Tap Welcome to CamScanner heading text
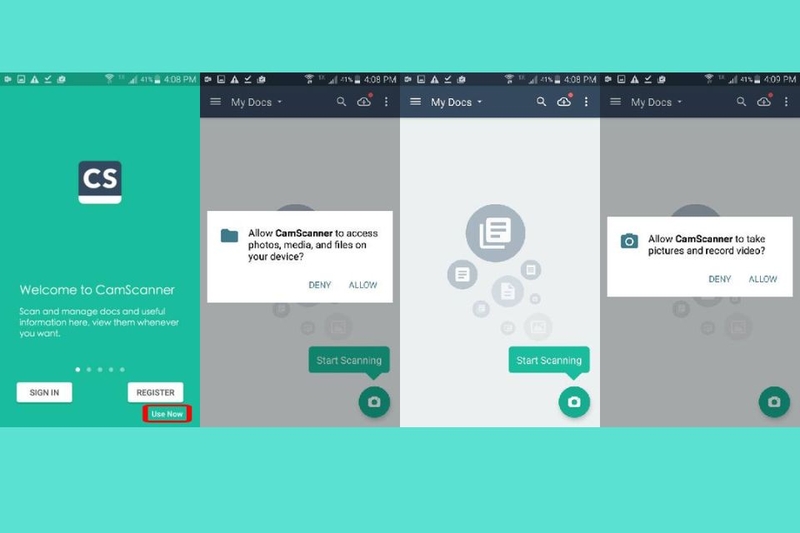 pos(97,290)
